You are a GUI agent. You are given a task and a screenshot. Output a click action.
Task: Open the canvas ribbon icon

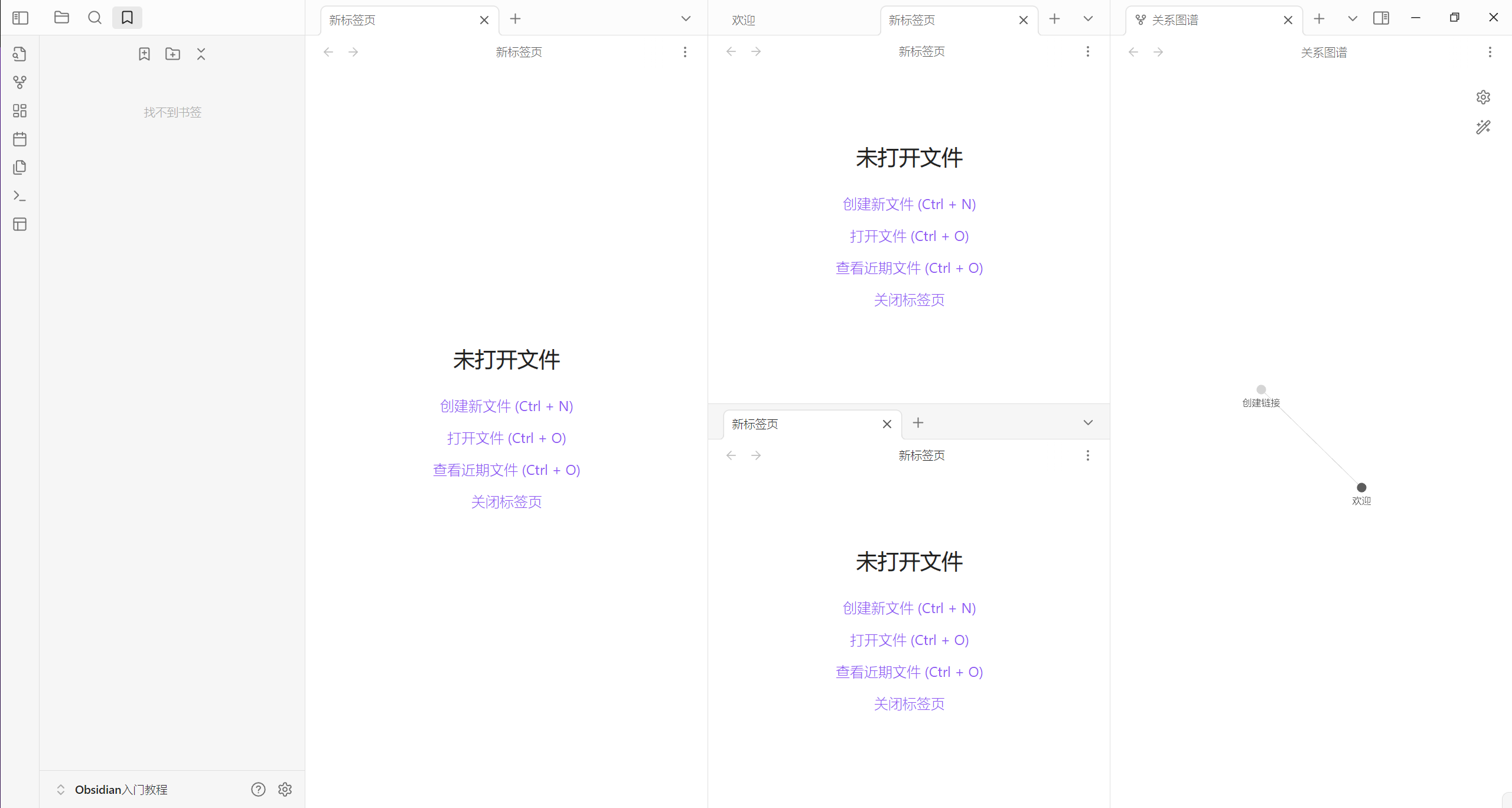(x=19, y=111)
